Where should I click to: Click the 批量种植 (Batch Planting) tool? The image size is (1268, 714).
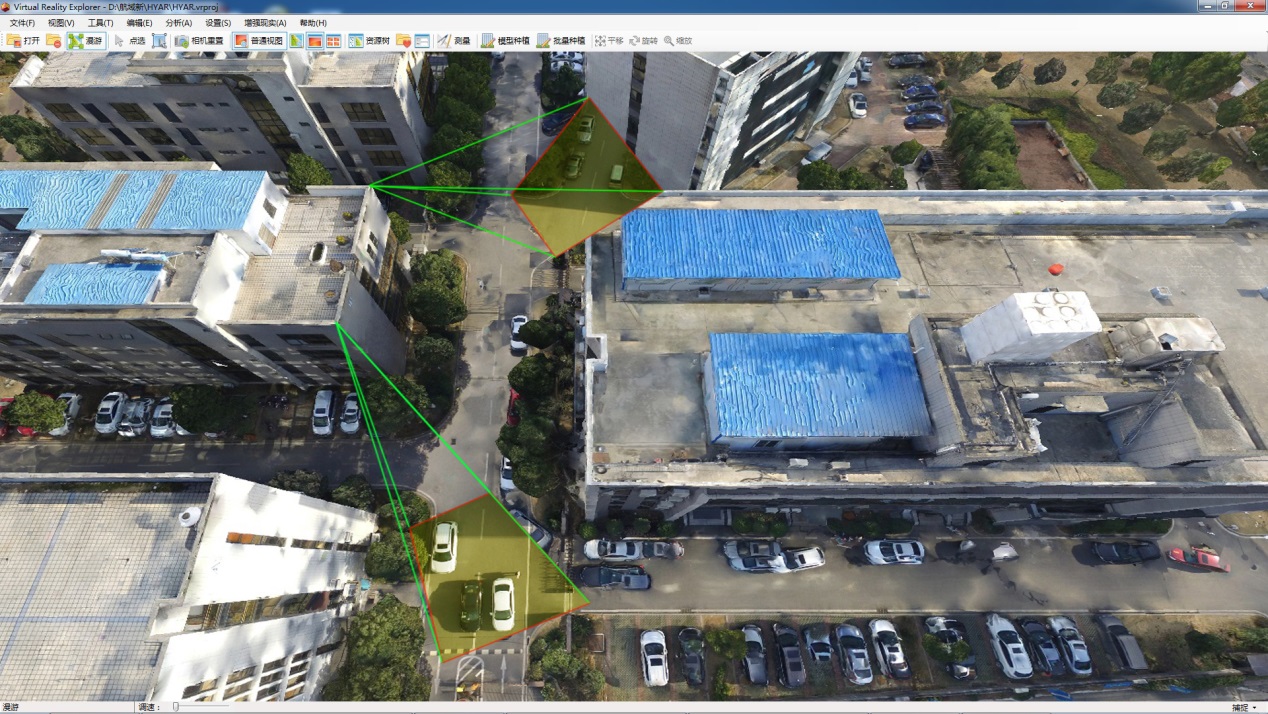tap(561, 41)
